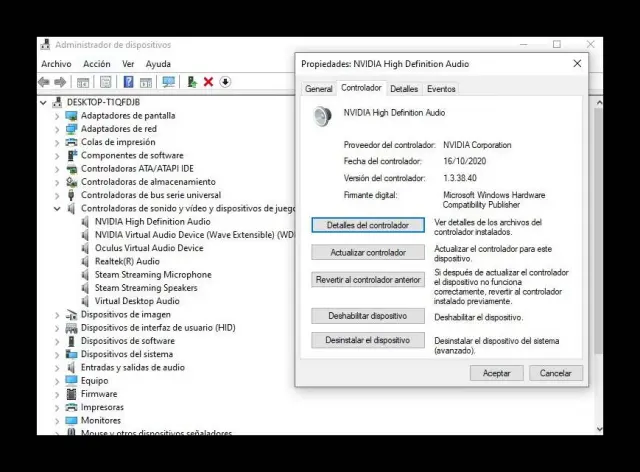Switch to the Detalles tab
Viewport: 640px width, 472px height.
point(404,89)
